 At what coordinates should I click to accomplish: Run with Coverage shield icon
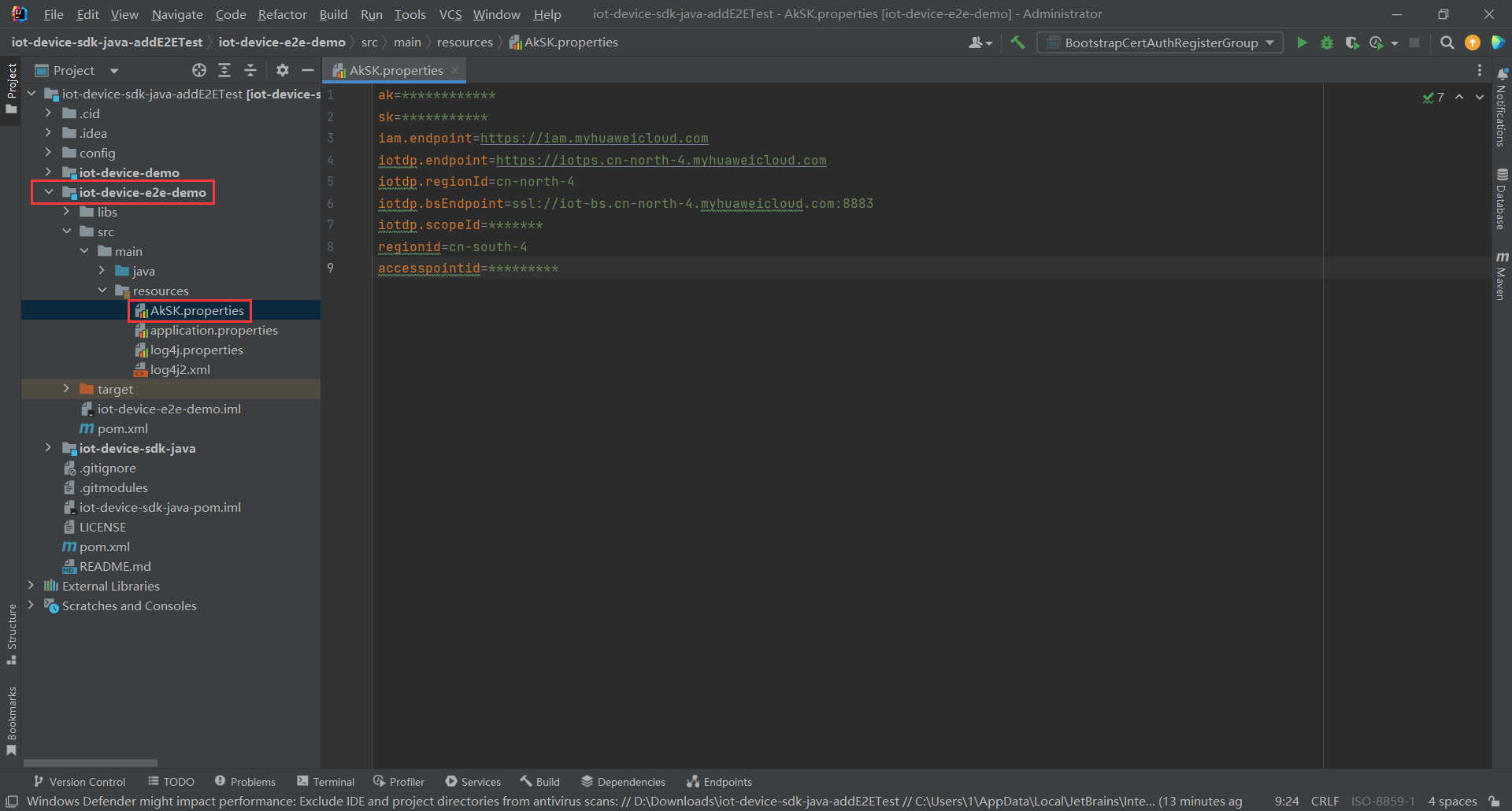point(1352,43)
